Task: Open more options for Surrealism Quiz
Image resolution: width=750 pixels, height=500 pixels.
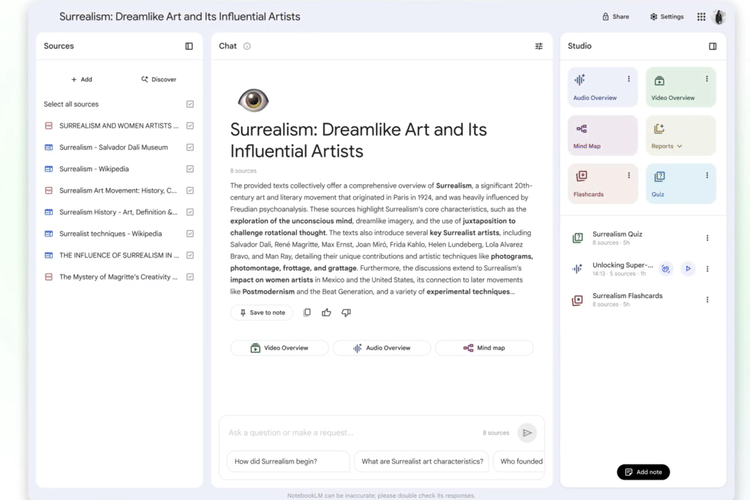Action: 707,238
